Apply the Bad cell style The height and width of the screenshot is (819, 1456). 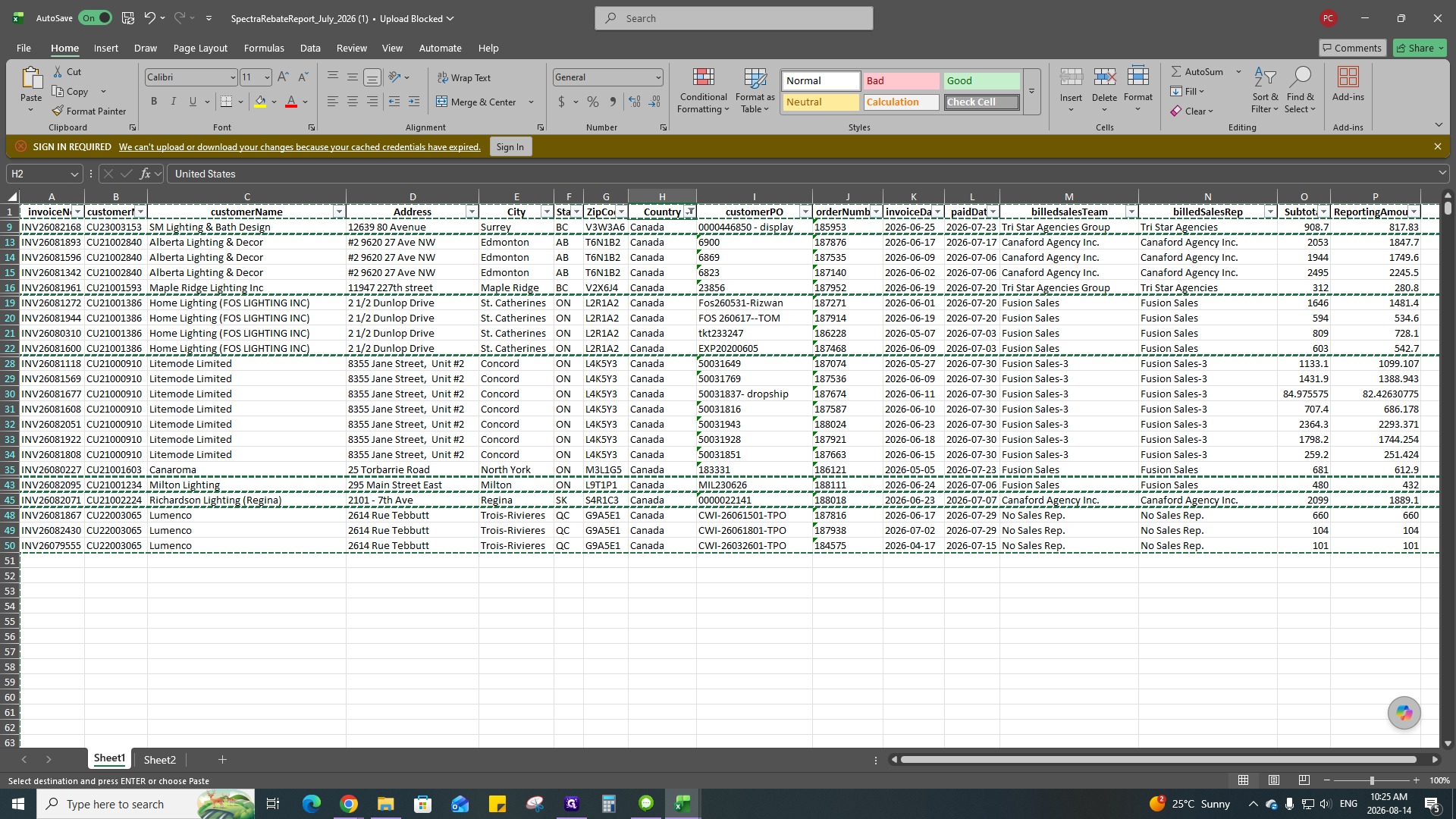[901, 80]
